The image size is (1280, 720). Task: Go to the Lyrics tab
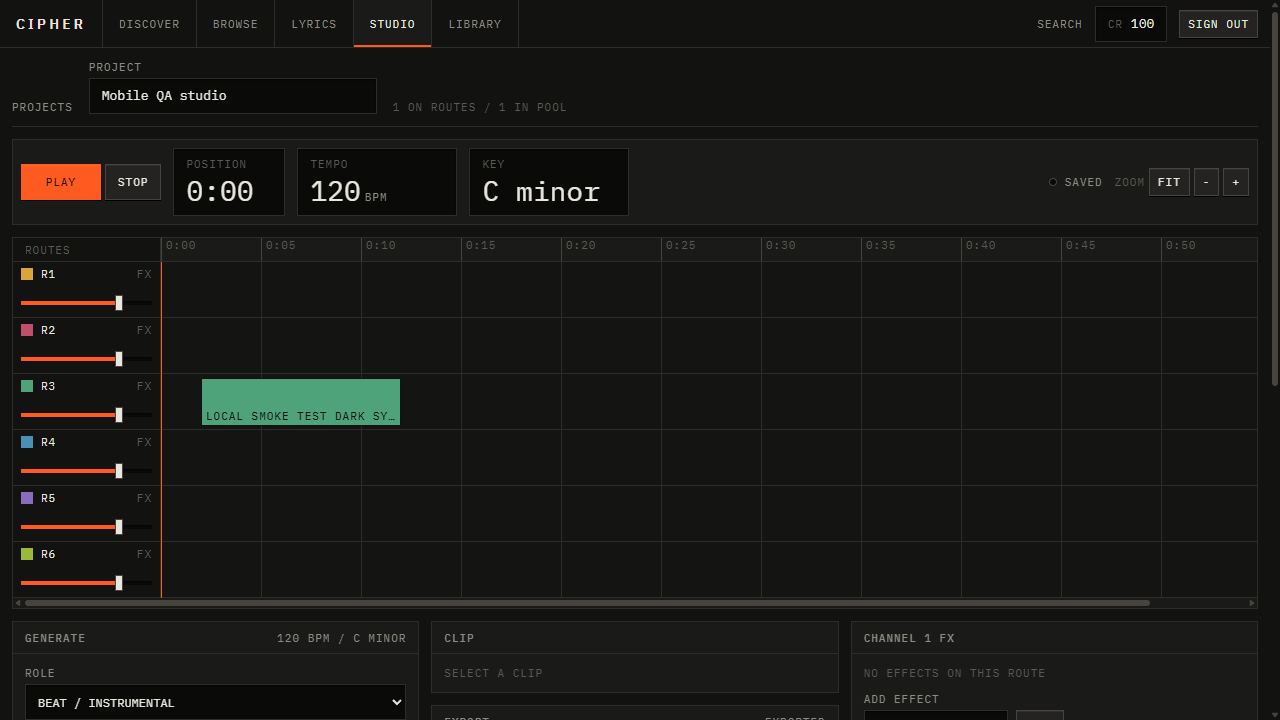314,24
